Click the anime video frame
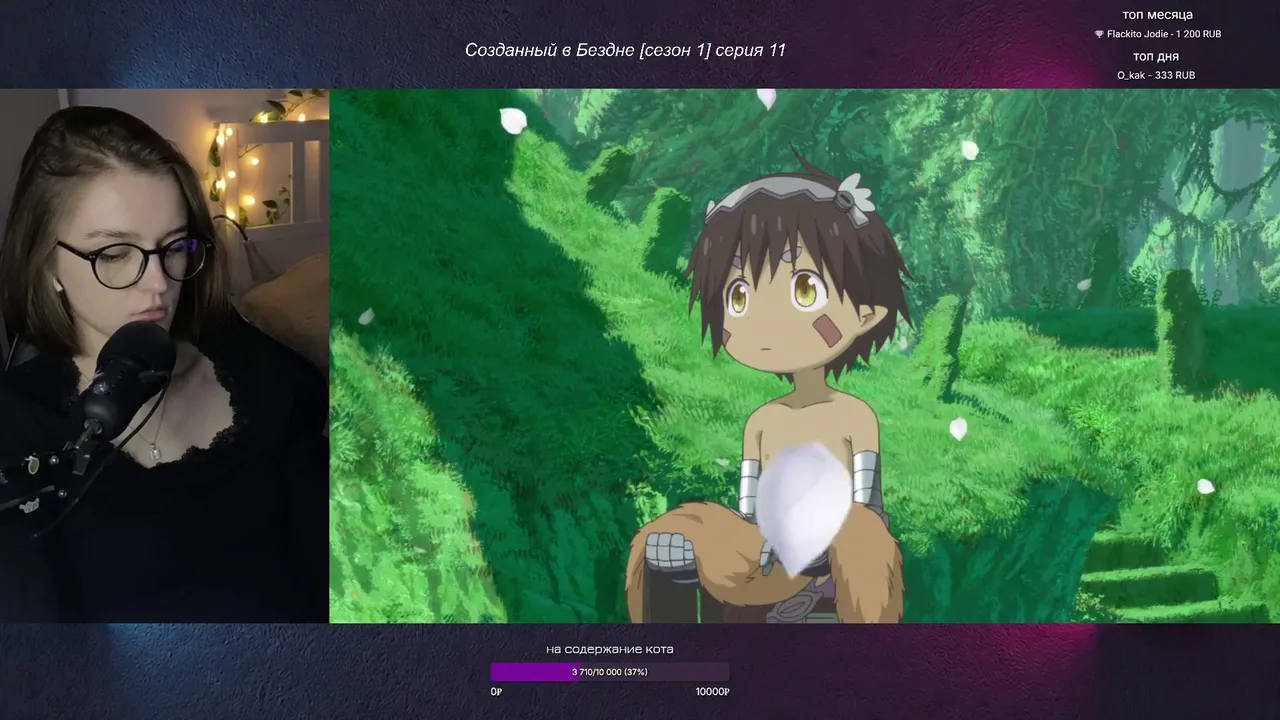The height and width of the screenshot is (720, 1280). (x=805, y=356)
